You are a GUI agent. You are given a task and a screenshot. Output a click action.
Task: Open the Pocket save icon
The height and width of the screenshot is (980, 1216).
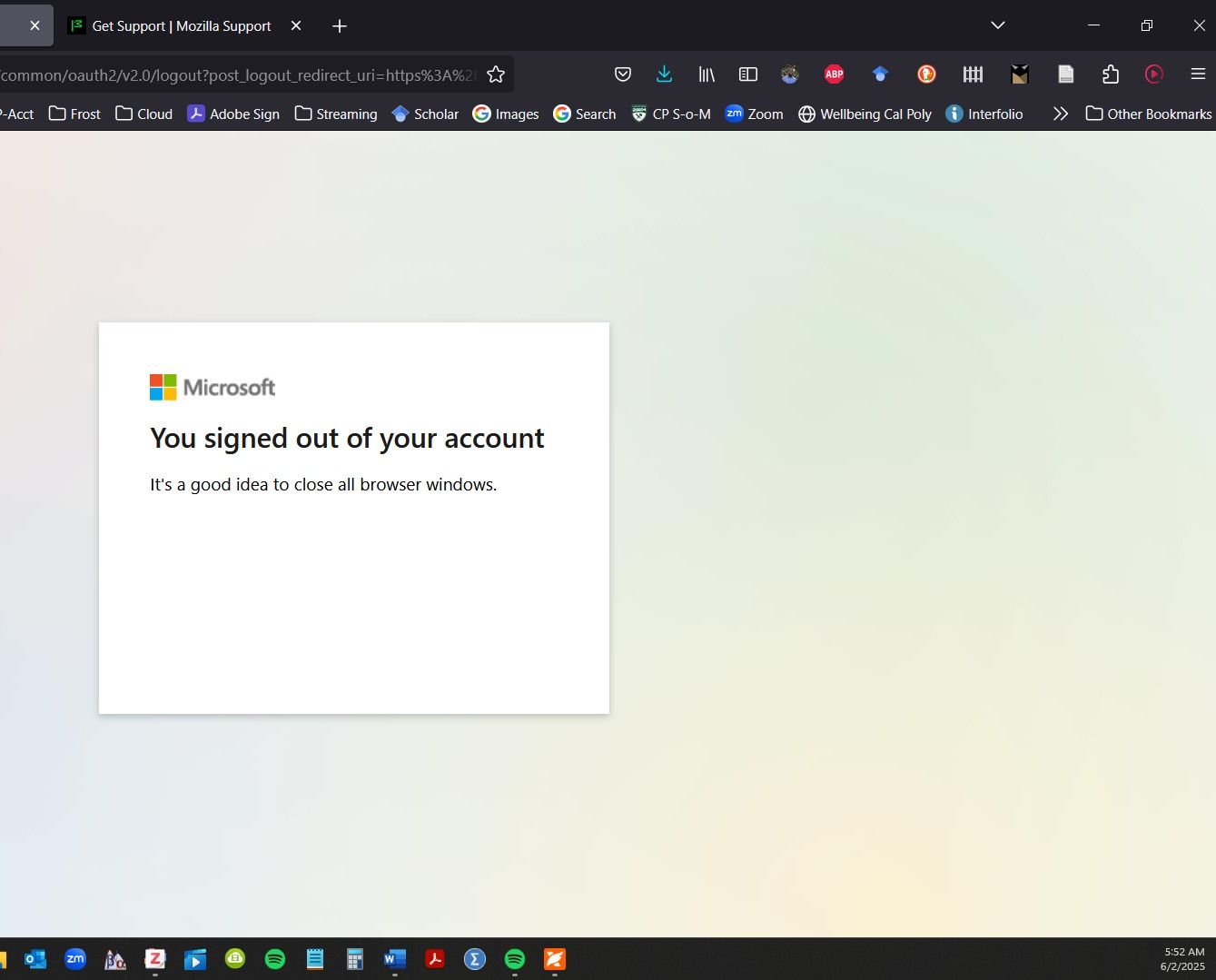click(x=623, y=74)
